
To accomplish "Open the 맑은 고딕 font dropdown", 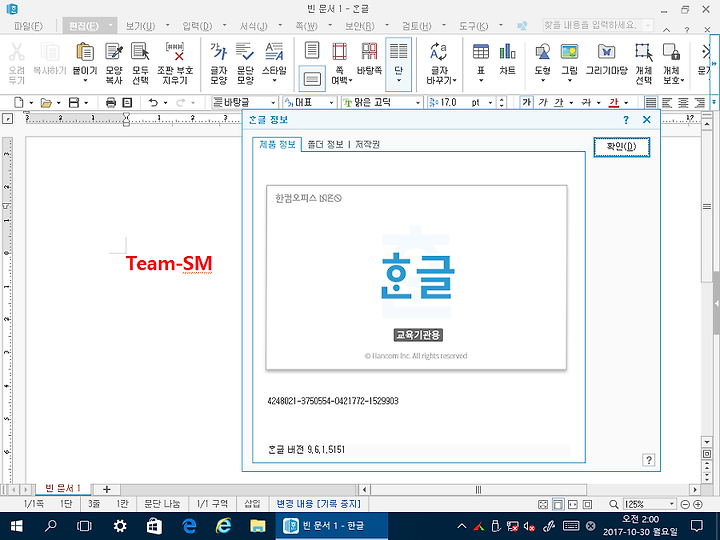I will tap(418, 103).
